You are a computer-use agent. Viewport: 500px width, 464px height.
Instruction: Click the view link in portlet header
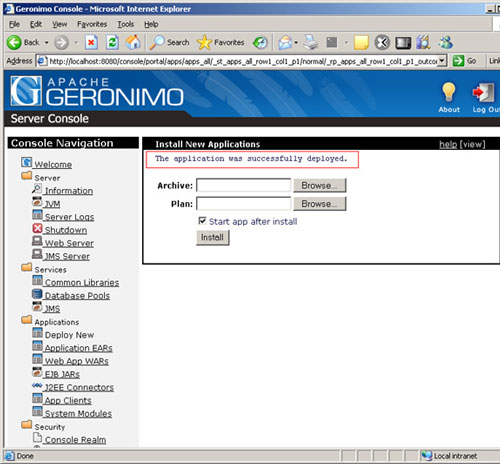click(472, 144)
